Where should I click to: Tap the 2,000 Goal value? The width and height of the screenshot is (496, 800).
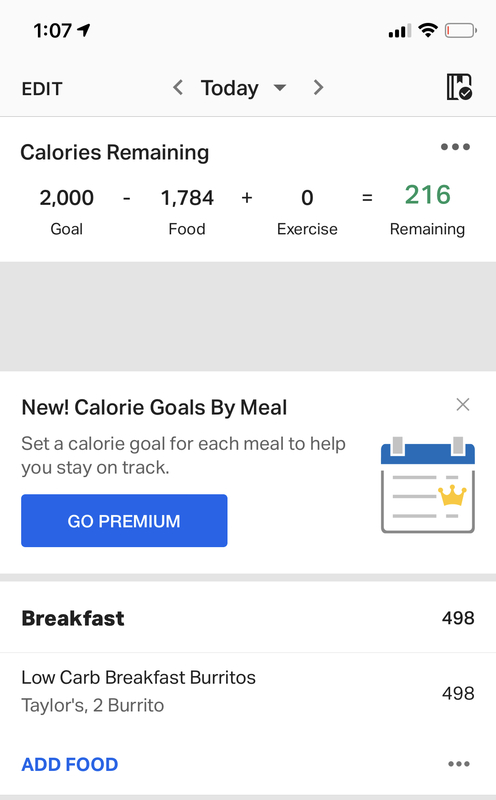point(67,198)
